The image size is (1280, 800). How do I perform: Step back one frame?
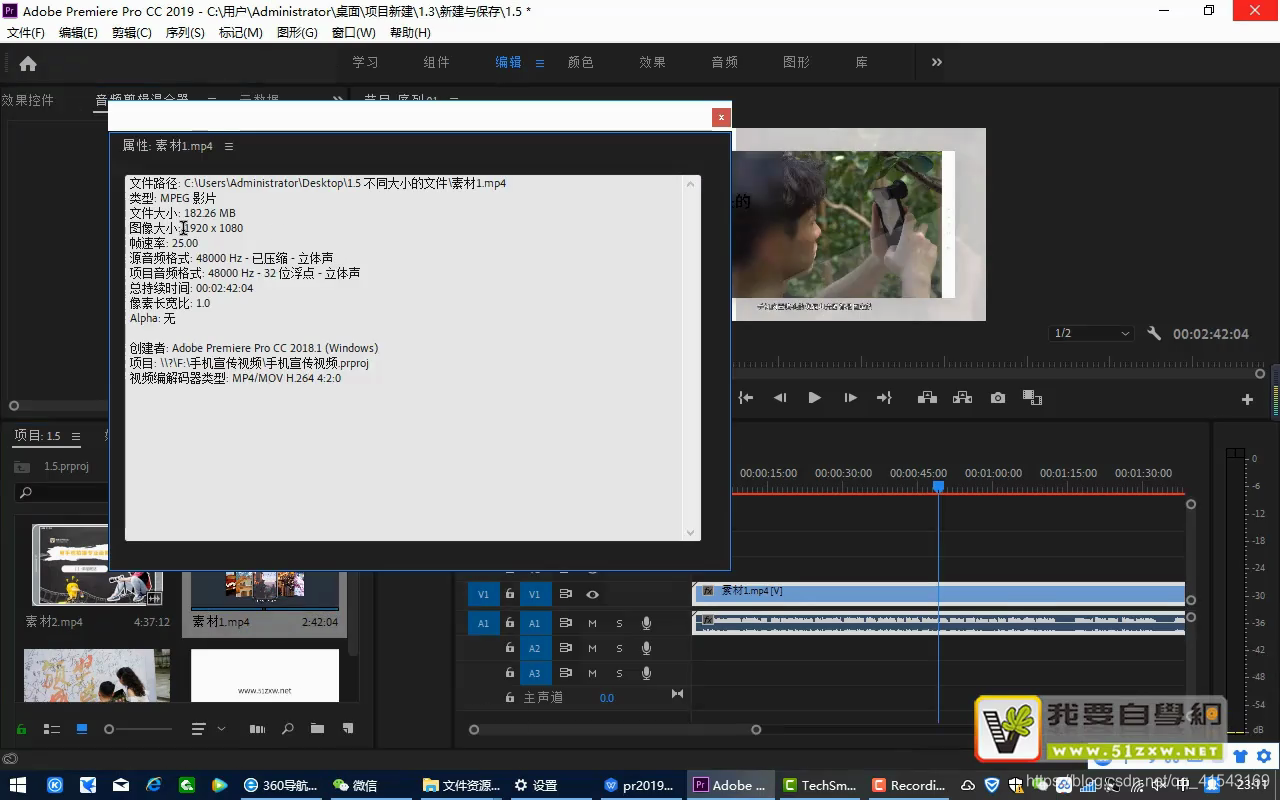780,398
